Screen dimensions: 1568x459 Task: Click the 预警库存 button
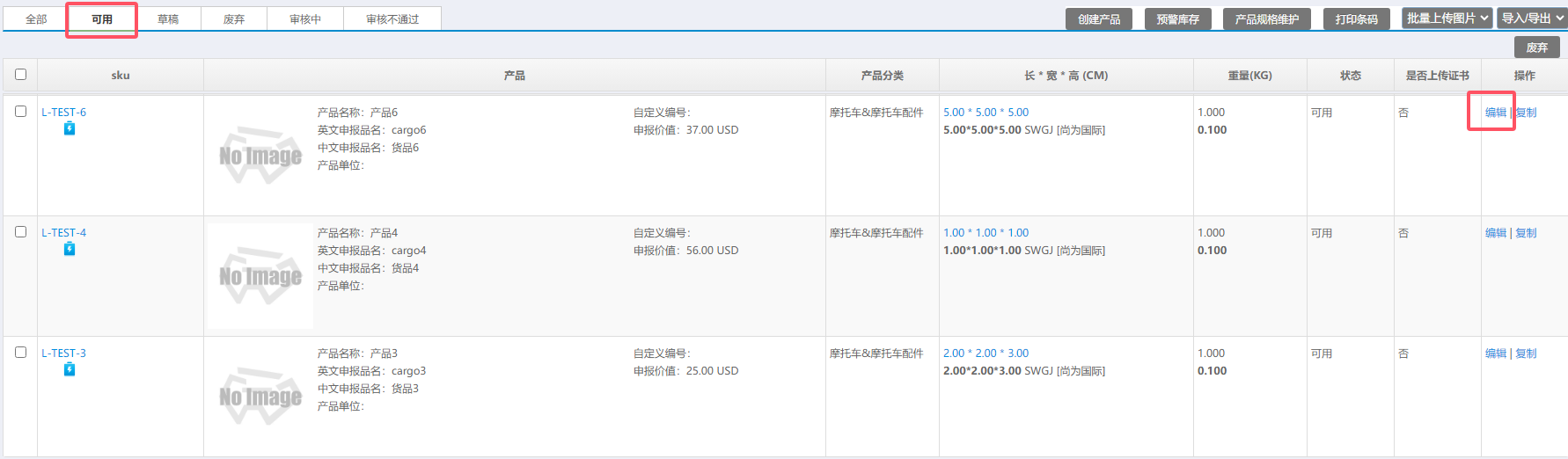[x=1177, y=19]
